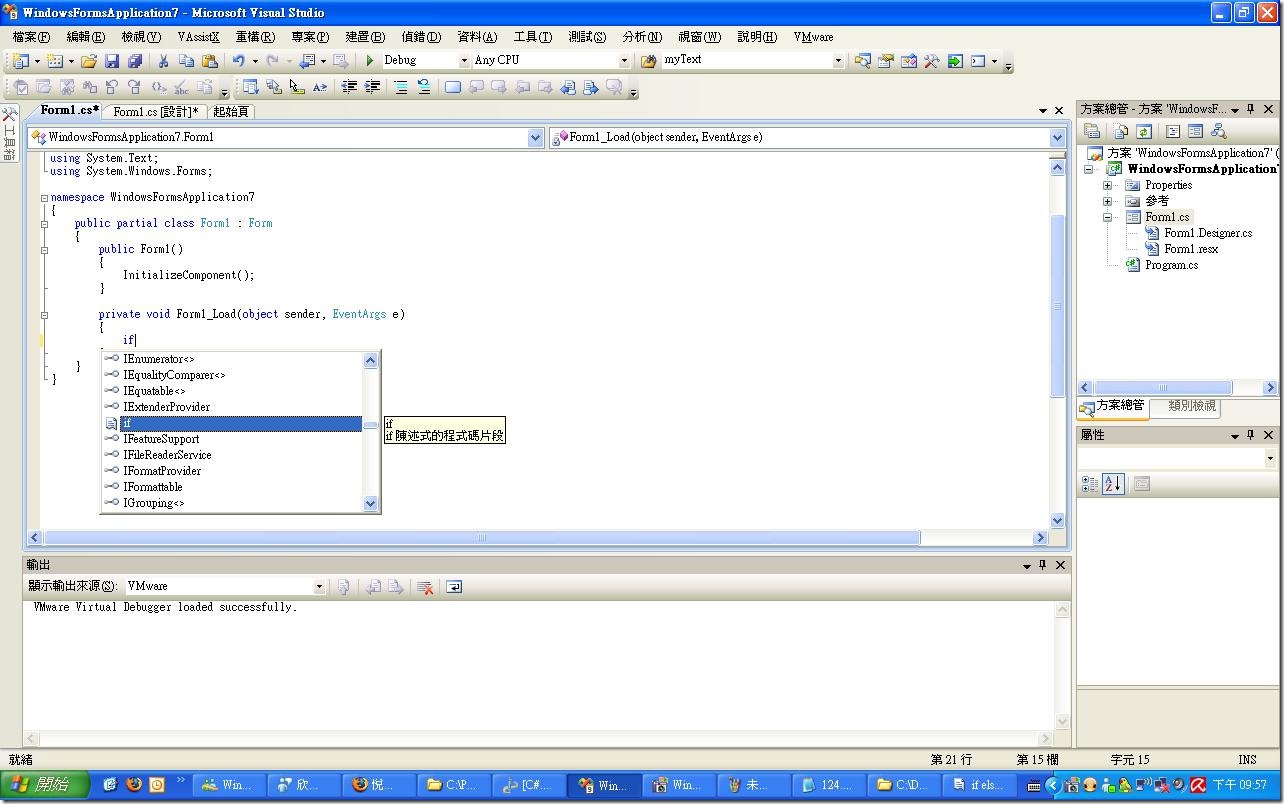Toggle auto-hide pin of 屬性 panel
Image resolution: width=1284 pixels, height=804 pixels.
point(1250,435)
